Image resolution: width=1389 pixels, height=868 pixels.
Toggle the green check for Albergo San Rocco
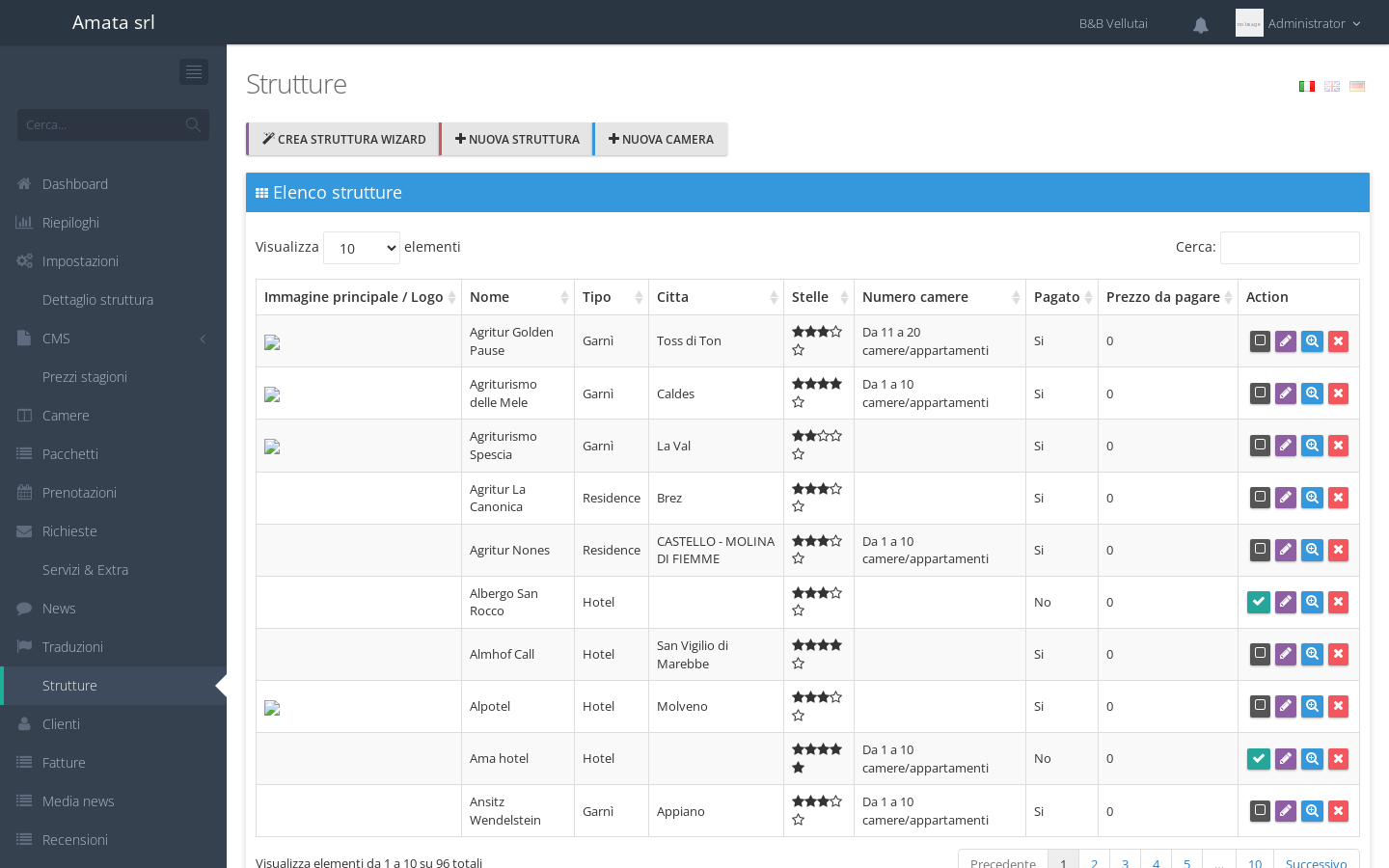(1259, 602)
